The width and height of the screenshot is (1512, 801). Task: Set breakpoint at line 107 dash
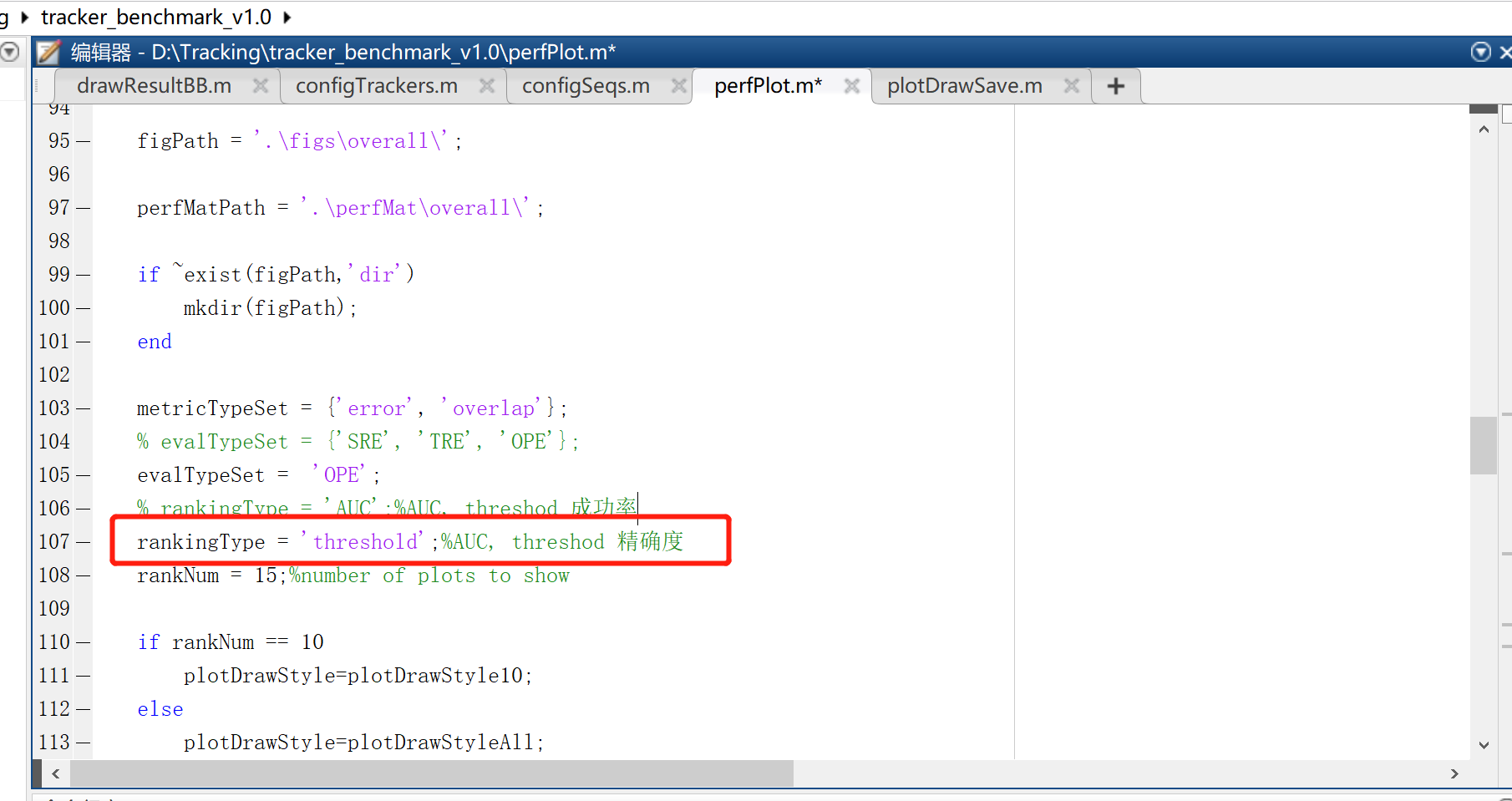[83, 542]
